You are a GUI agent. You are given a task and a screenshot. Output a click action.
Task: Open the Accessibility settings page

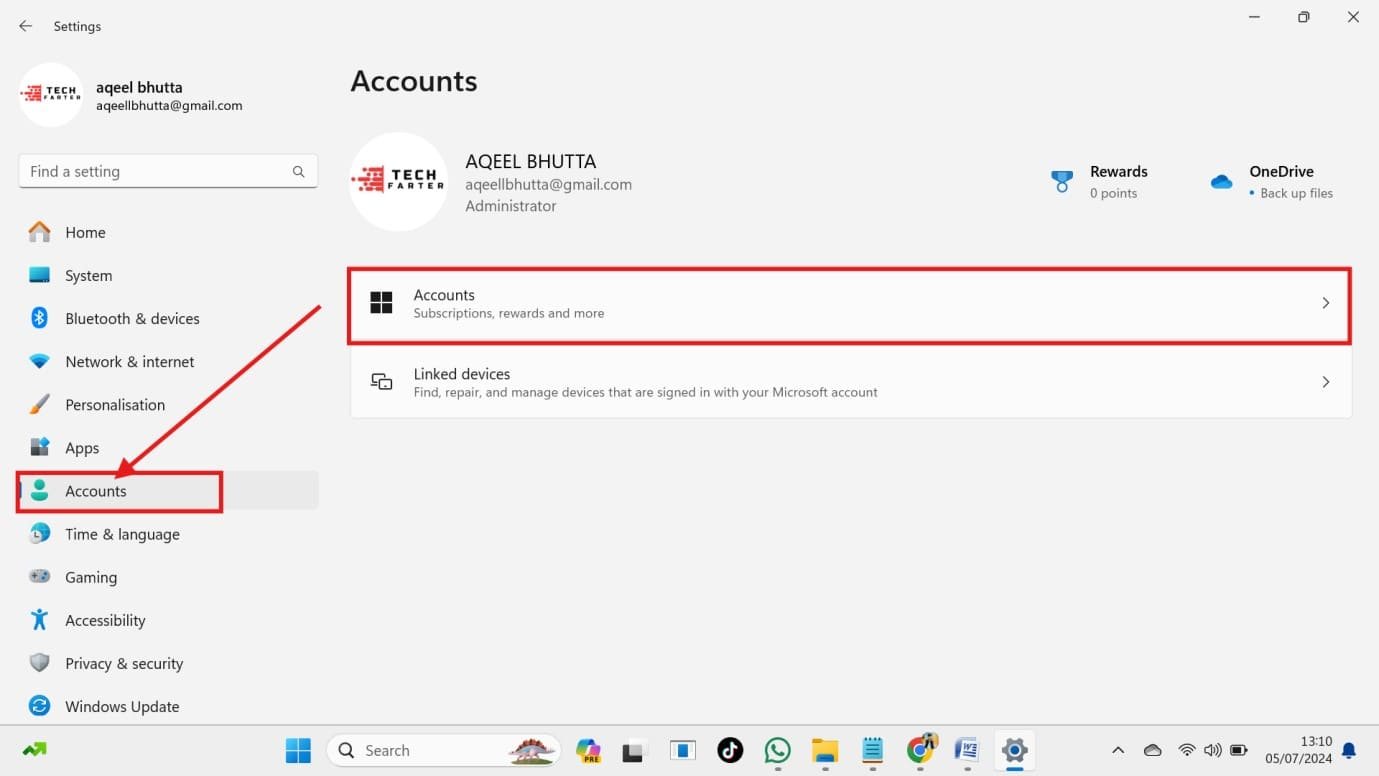click(105, 621)
